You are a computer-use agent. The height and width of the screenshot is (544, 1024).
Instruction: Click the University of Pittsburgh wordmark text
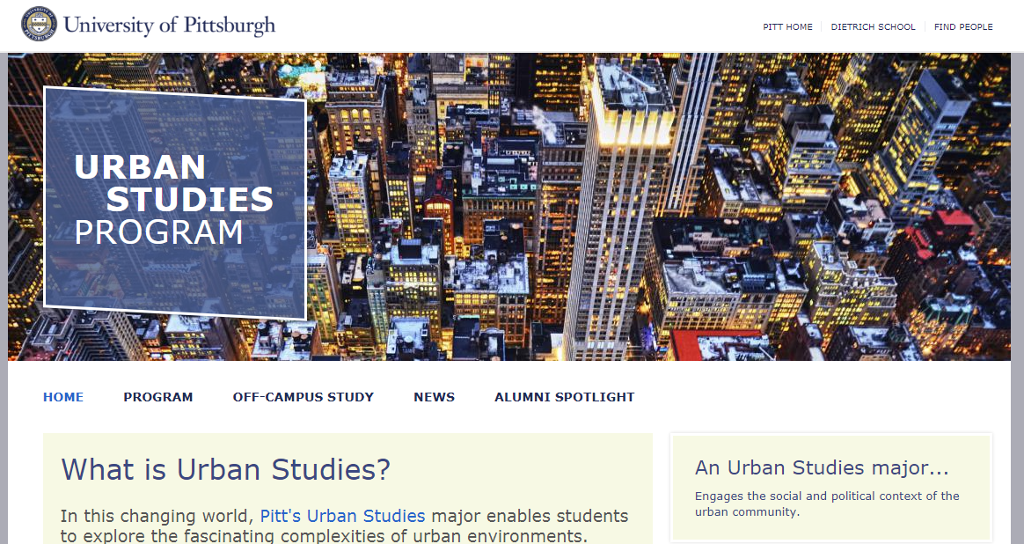[169, 25]
